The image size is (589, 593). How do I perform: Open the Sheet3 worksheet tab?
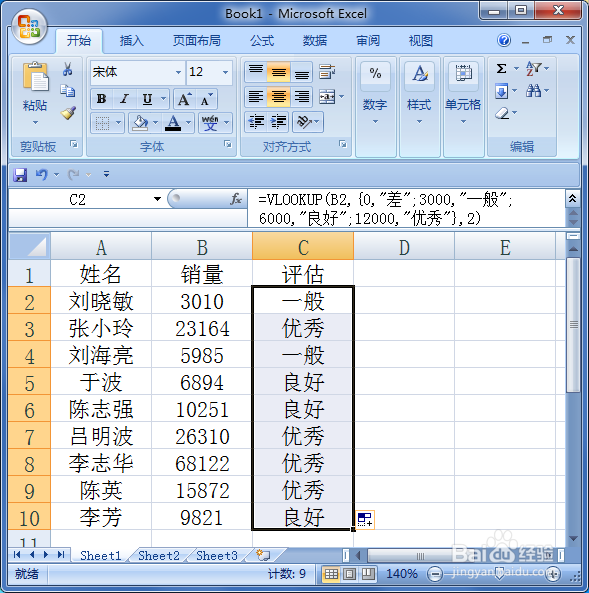217,555
